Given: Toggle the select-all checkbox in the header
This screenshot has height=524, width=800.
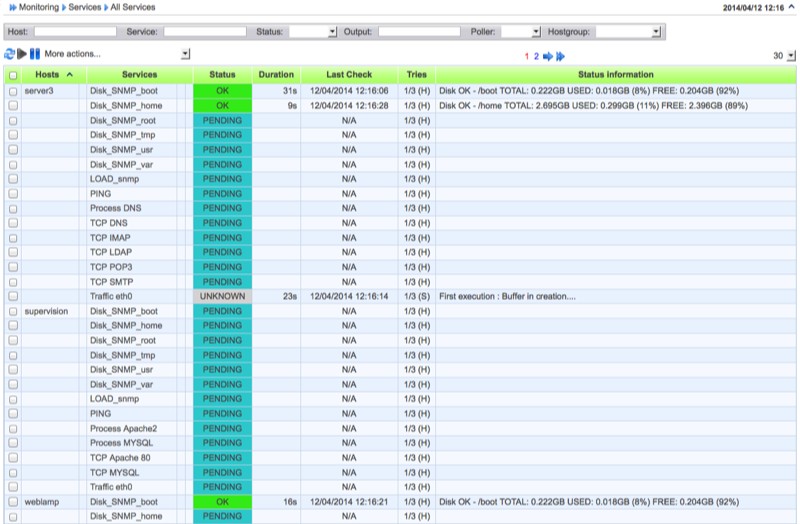Looking at the screenshot, I should pos(13,75).
